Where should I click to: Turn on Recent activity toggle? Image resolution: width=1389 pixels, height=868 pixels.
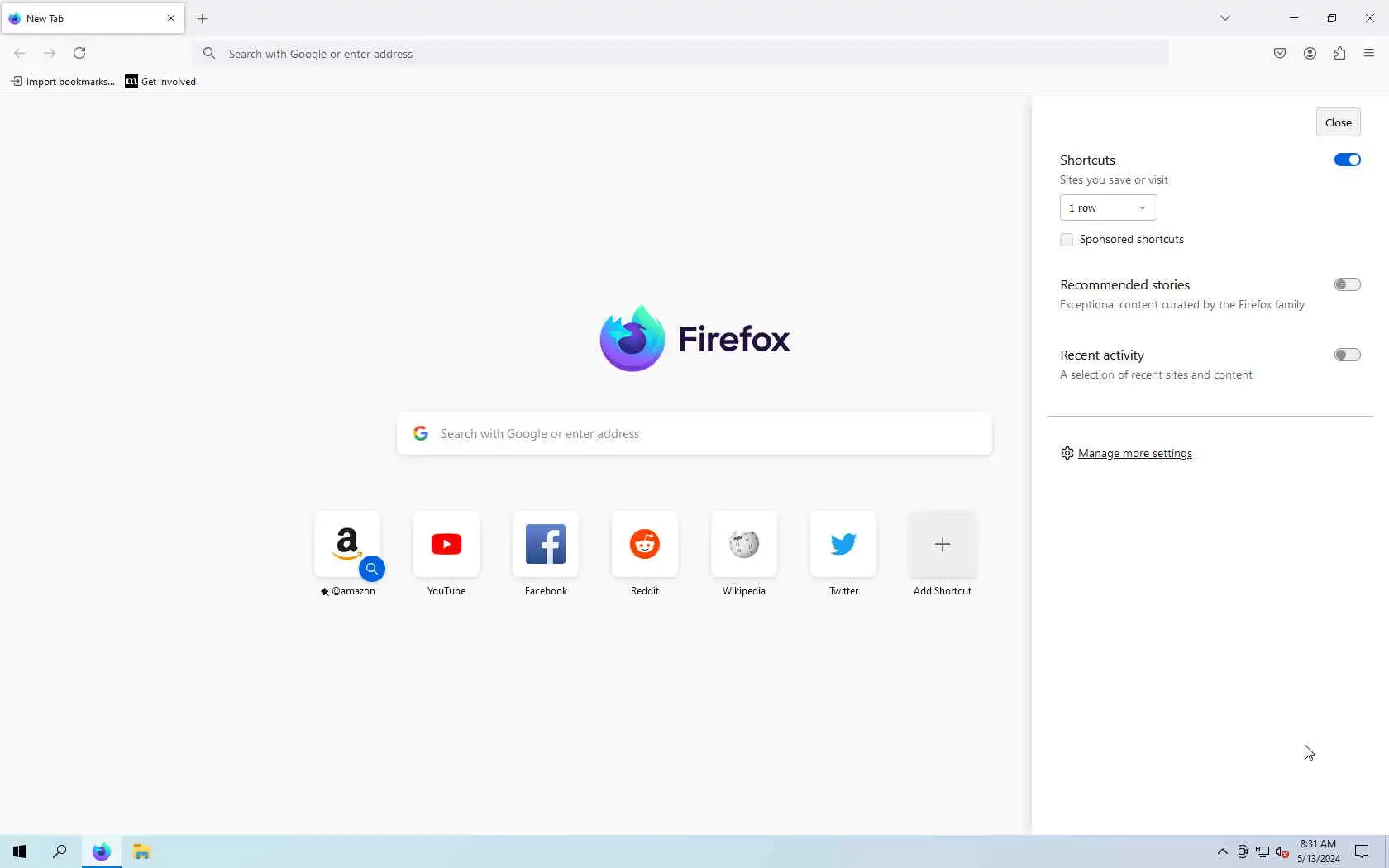pos(1347,355)
